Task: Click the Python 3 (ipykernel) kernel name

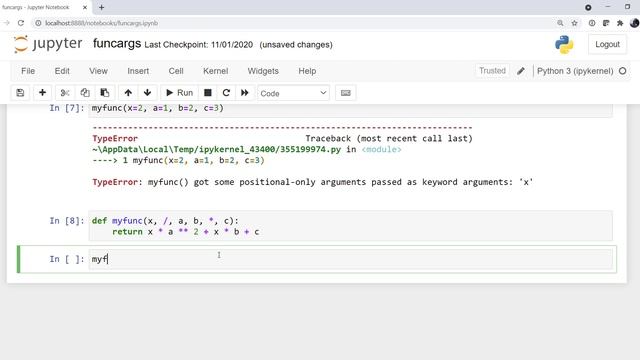Action: click(575, 71)
